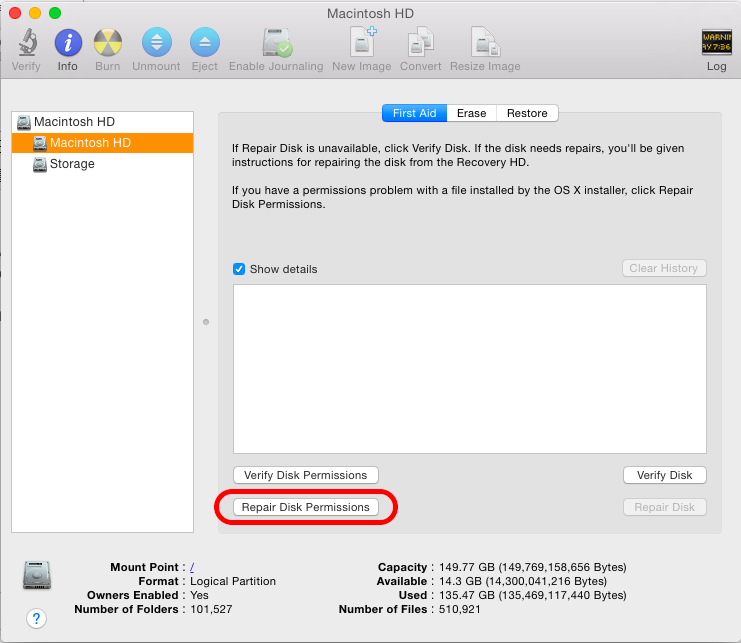
Task: Click the Repair Disk button
Action: coord(664,507)
